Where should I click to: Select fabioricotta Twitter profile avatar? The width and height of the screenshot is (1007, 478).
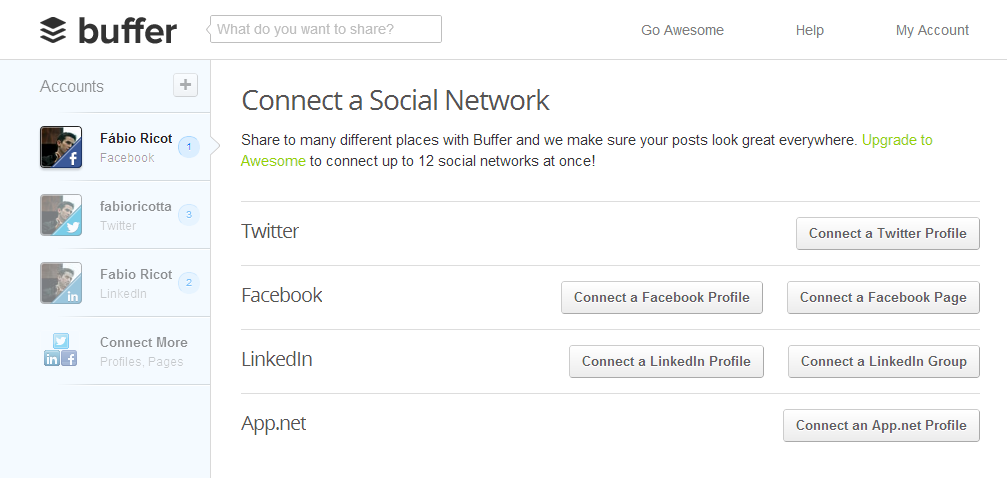click(61, 215)
